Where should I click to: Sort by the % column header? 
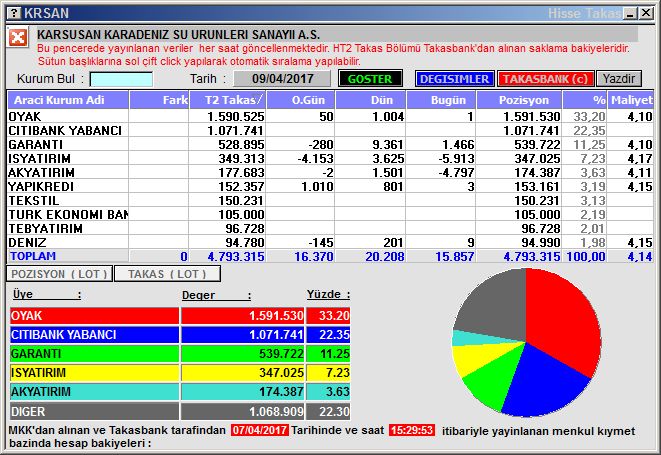click(x=585, y=100)
